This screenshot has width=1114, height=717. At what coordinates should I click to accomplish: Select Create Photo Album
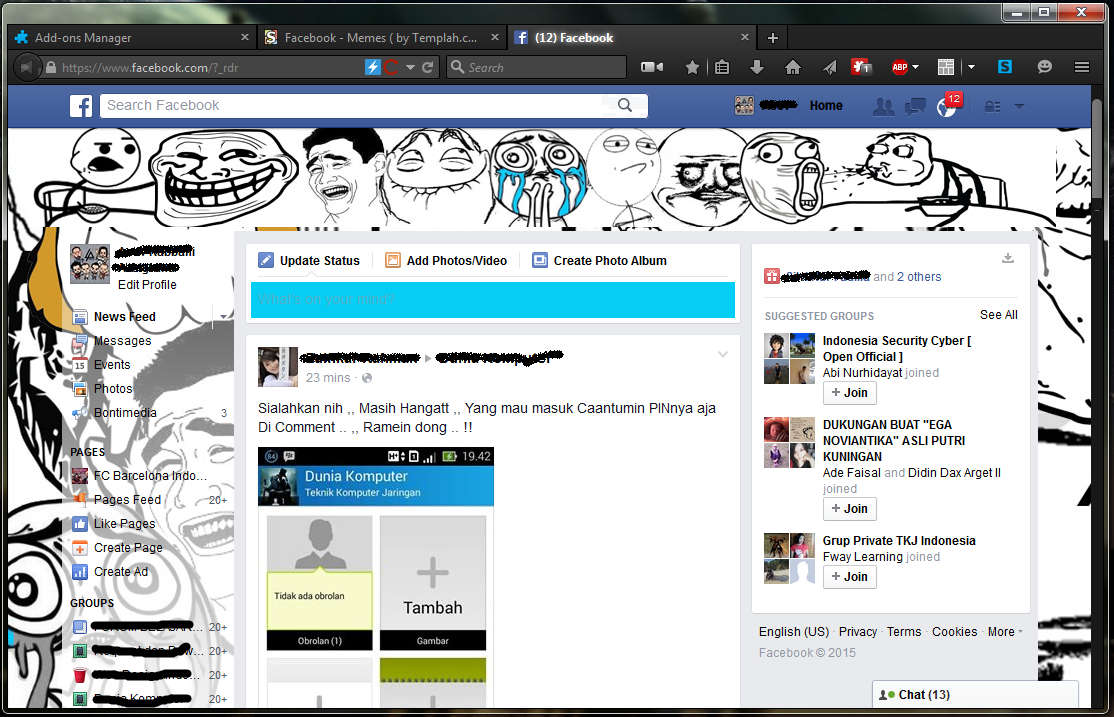coord(600,261)
